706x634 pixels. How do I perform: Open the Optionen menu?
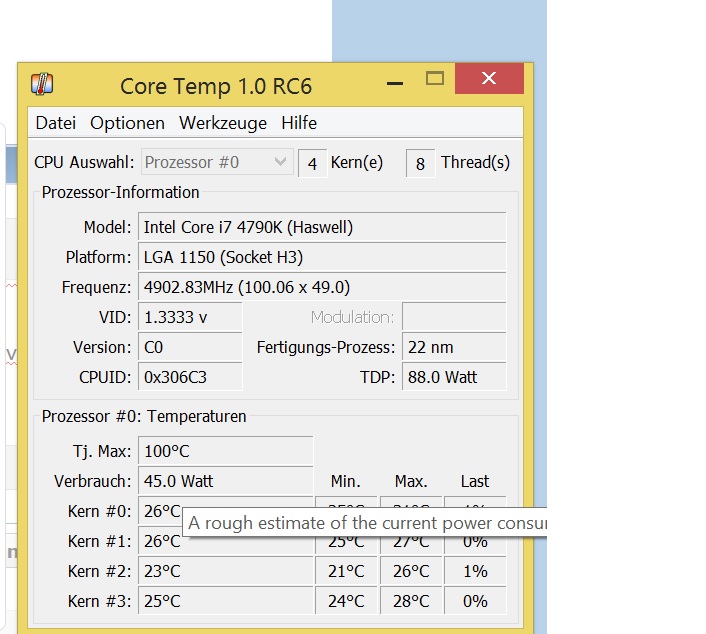coord(127,123)
